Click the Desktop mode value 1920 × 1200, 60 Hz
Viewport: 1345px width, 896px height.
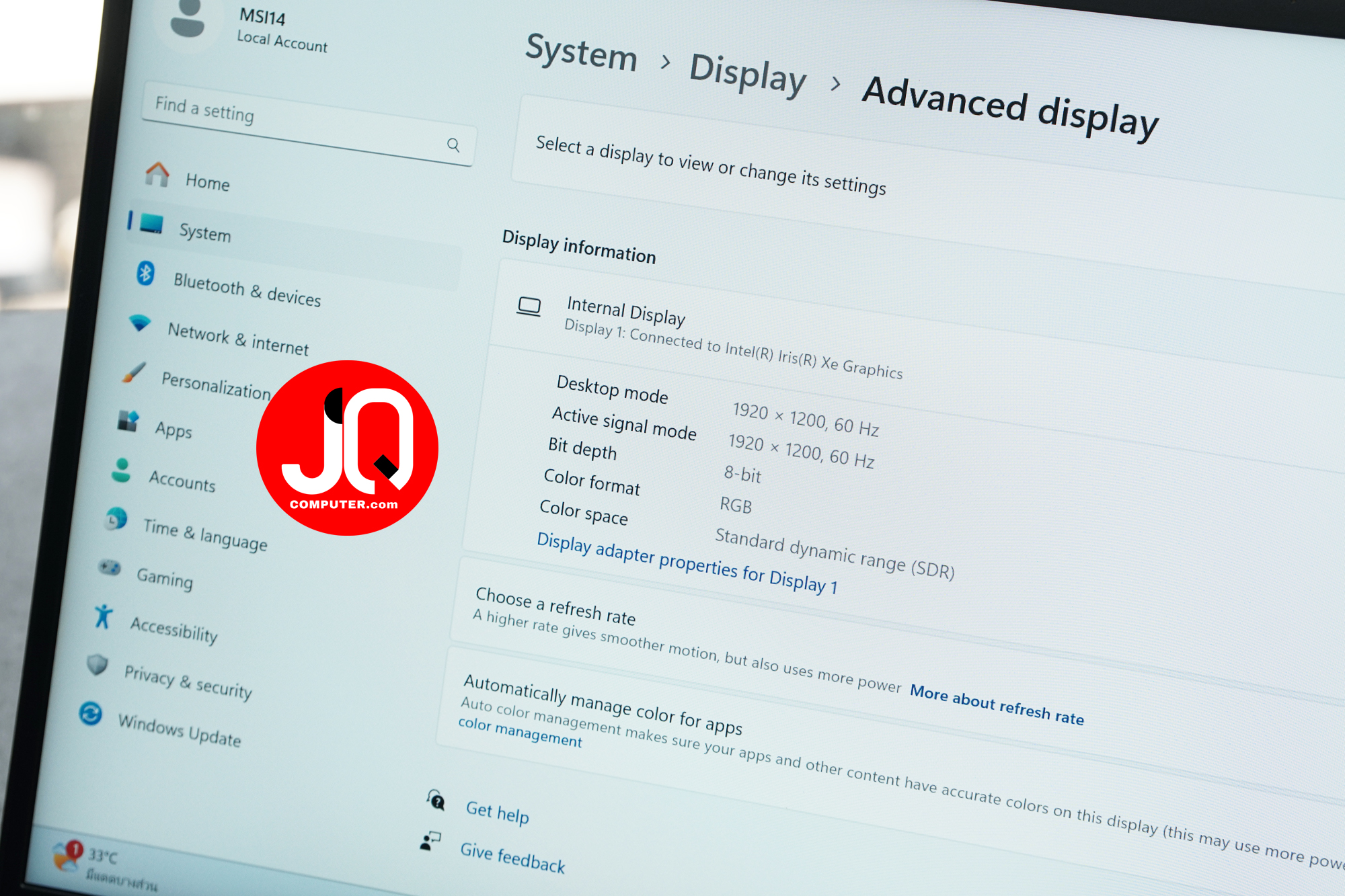(x=806, y=419)
